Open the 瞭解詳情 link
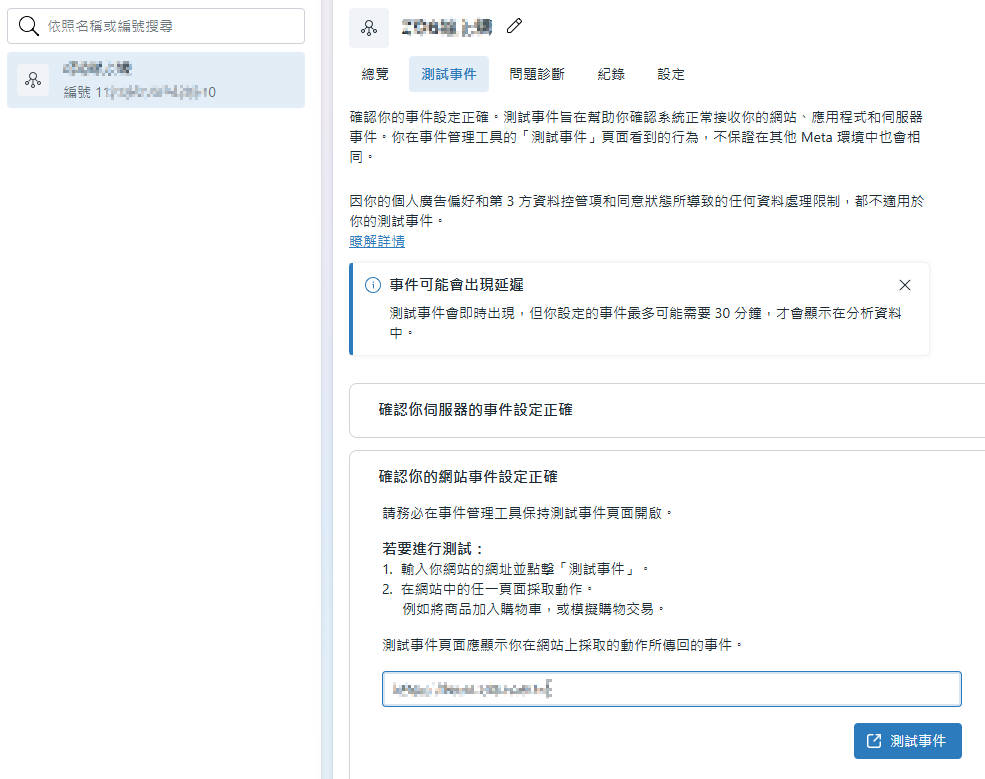Image resolution: width=985 pixels, height=779 pixels. coord(377,241)
